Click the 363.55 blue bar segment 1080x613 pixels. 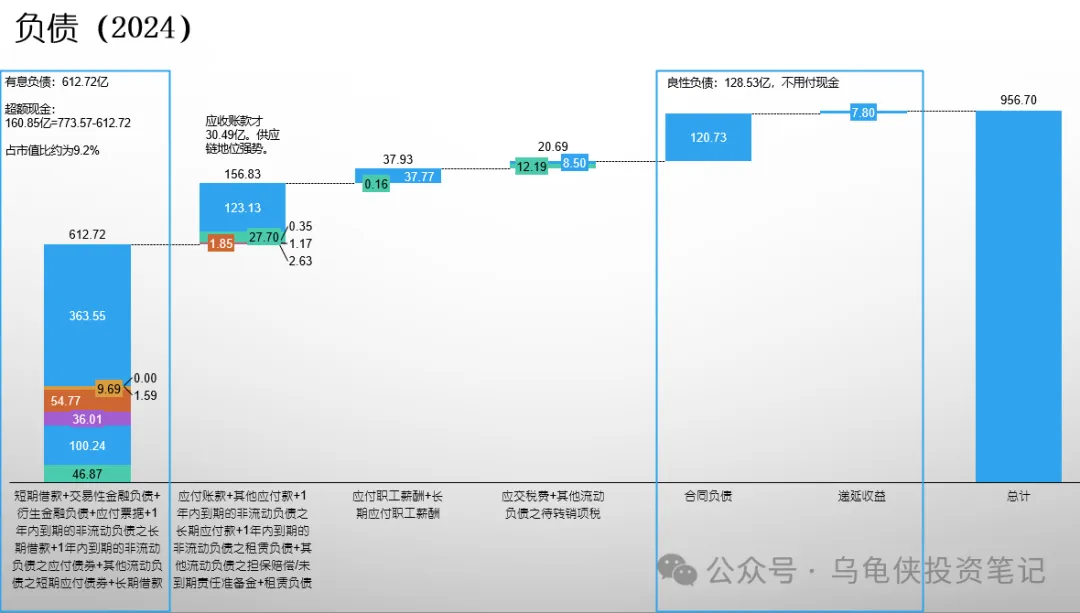point(87,315)
